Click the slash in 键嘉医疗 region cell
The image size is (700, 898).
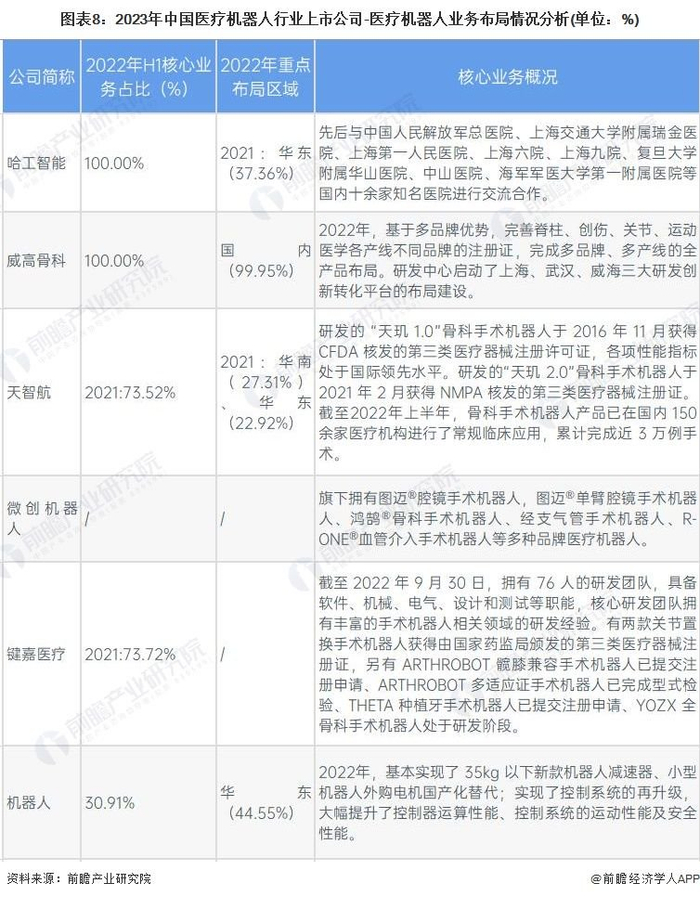(x=223, y=654)
